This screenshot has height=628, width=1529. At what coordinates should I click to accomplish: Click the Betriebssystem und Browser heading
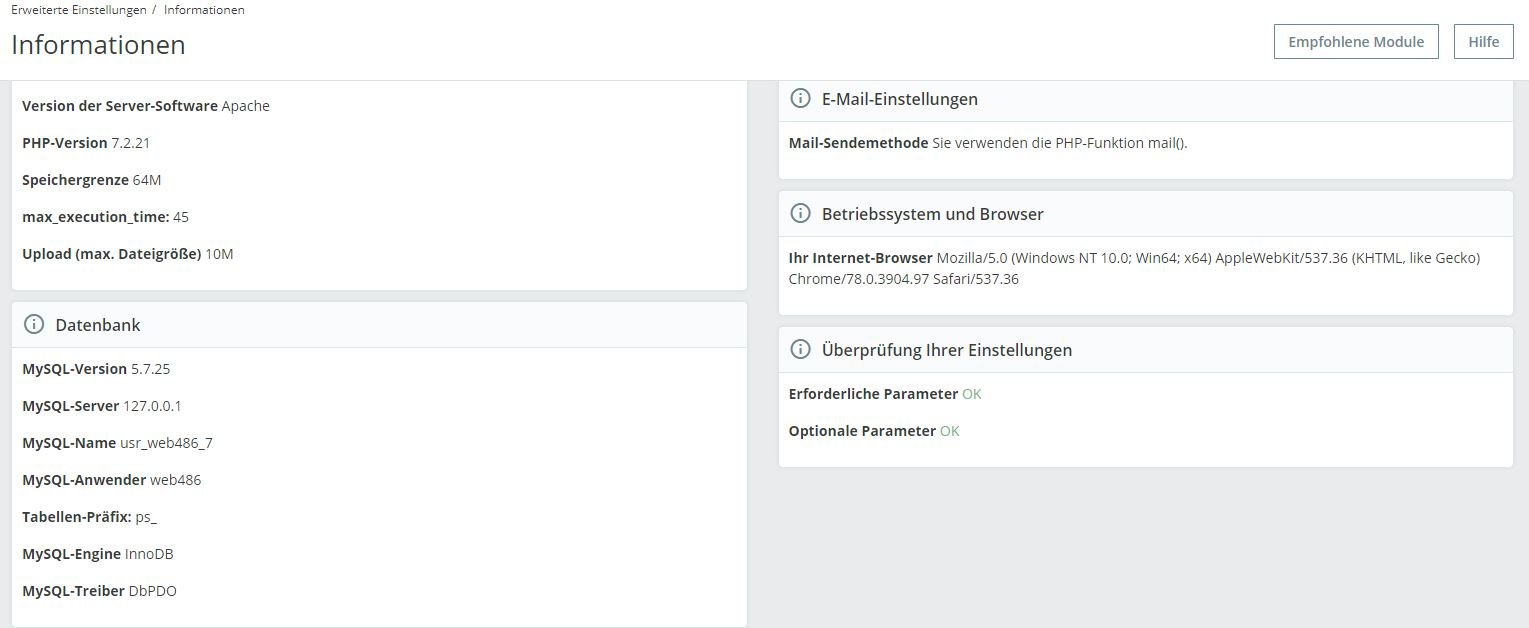coord(932,214)
